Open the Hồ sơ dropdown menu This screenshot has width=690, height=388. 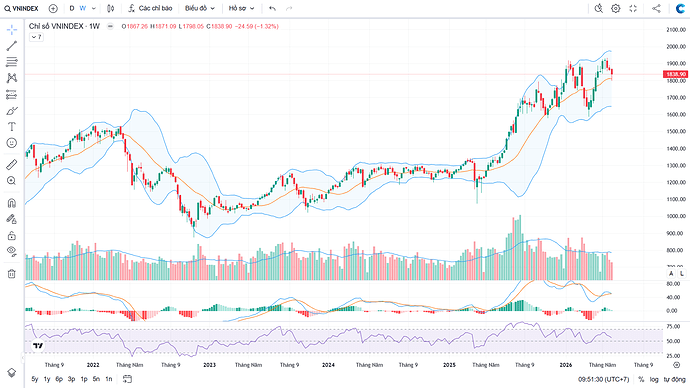pos(242,8)
